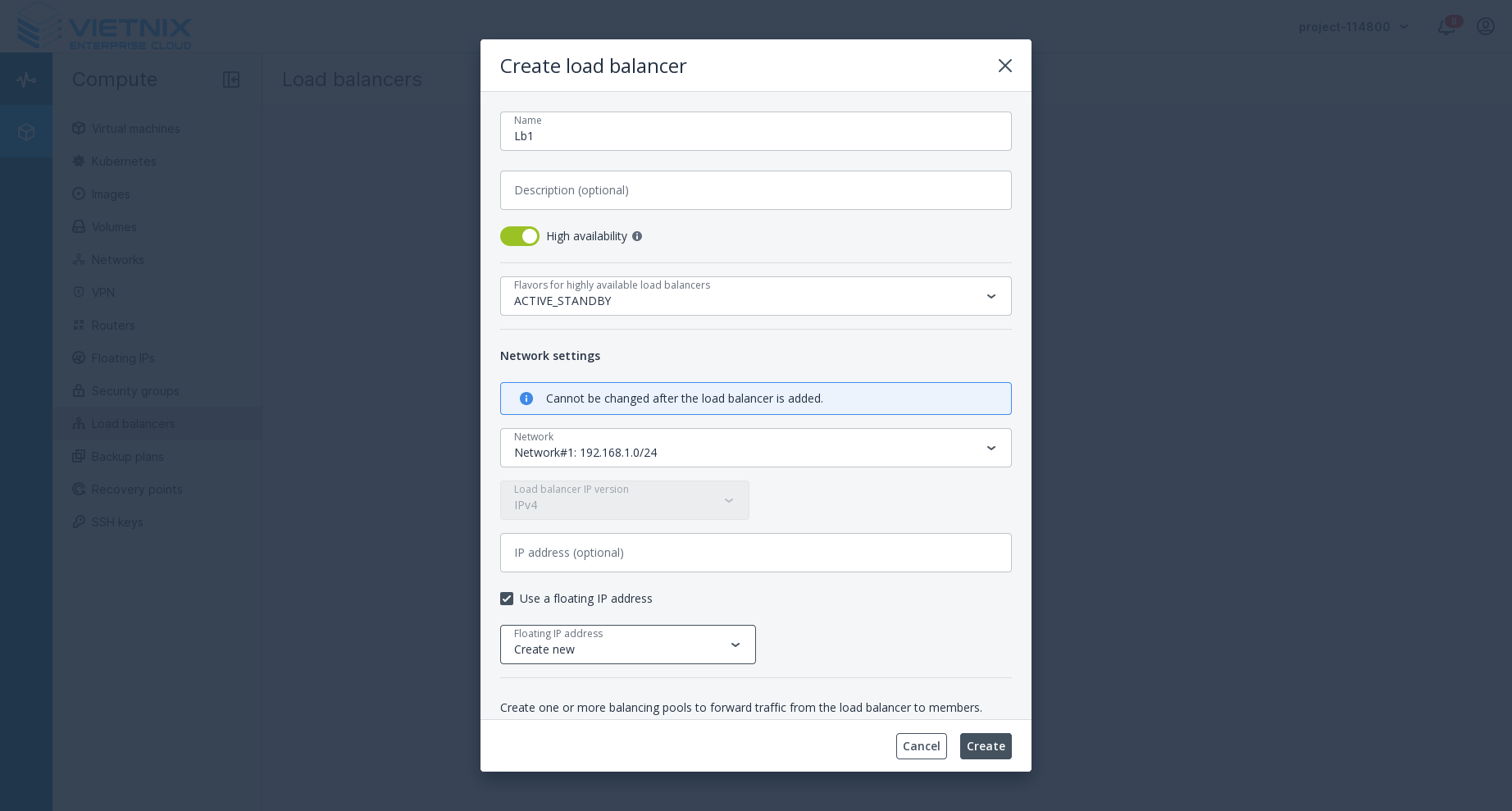This screenshot has height=811, width=1512.
Task: Open Security groups in sidebar
Action: coord(135,391)
